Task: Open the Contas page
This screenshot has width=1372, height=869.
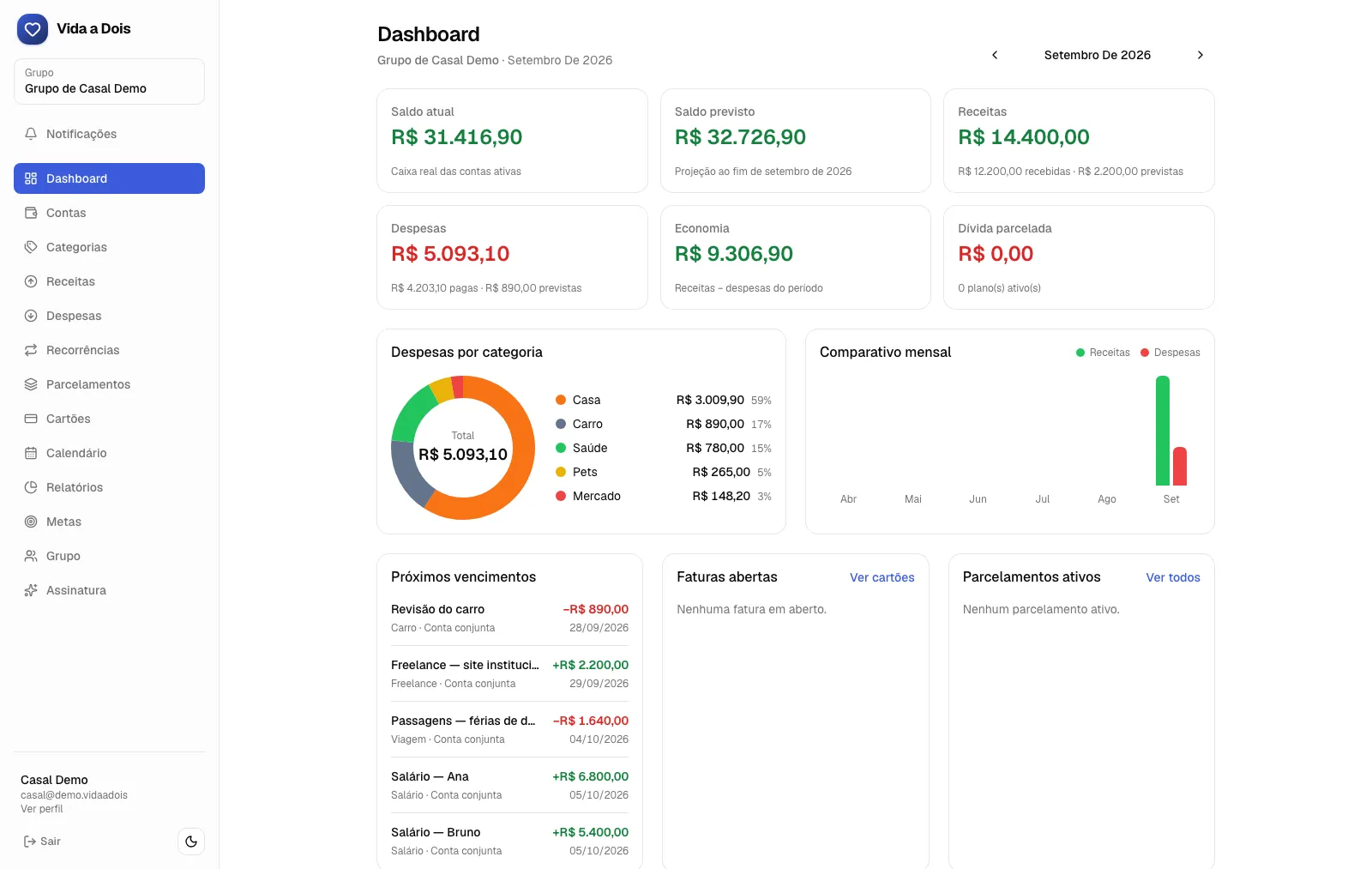Action: coord(109,213)
